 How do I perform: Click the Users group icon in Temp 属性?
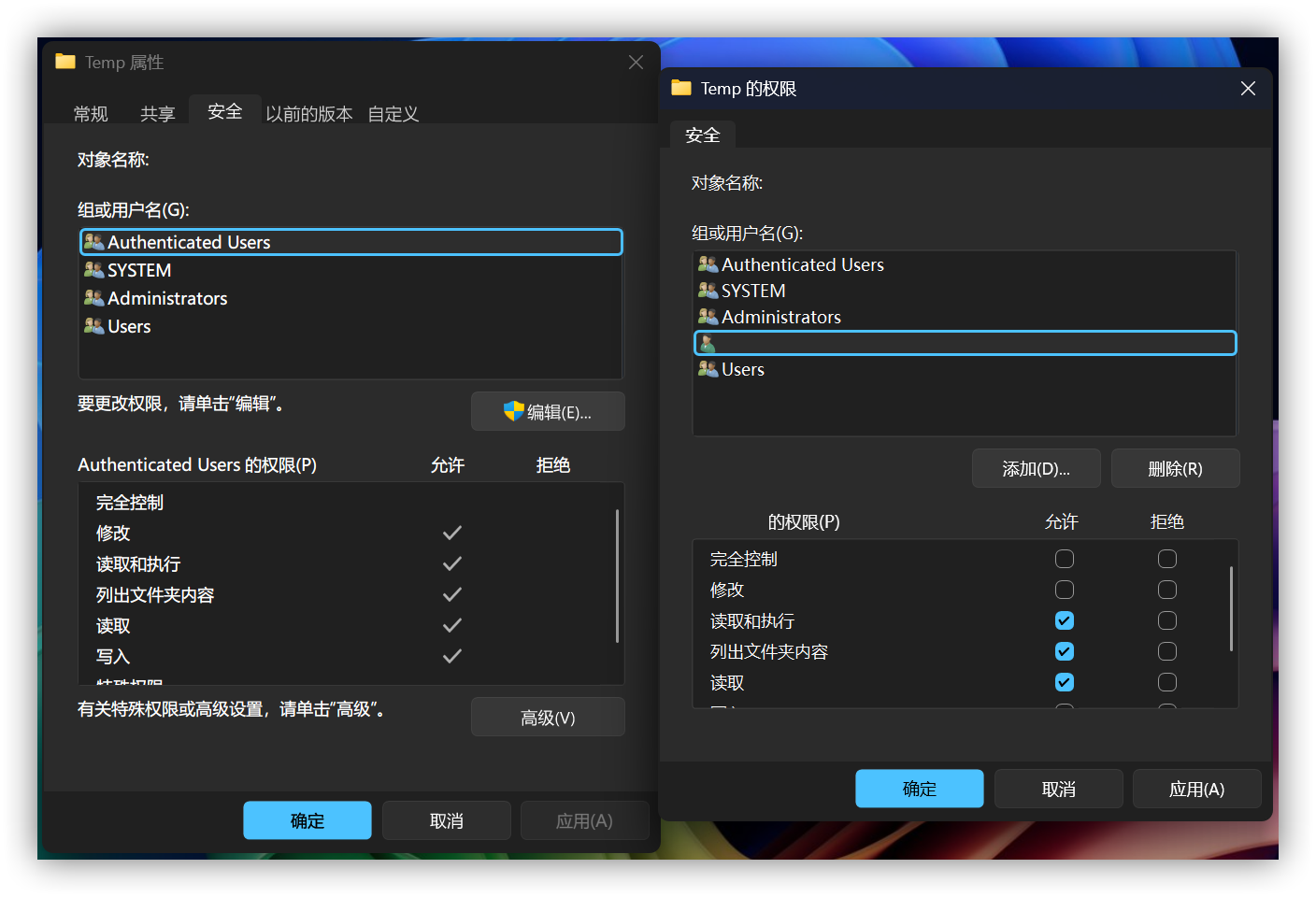tap(93, 326)
